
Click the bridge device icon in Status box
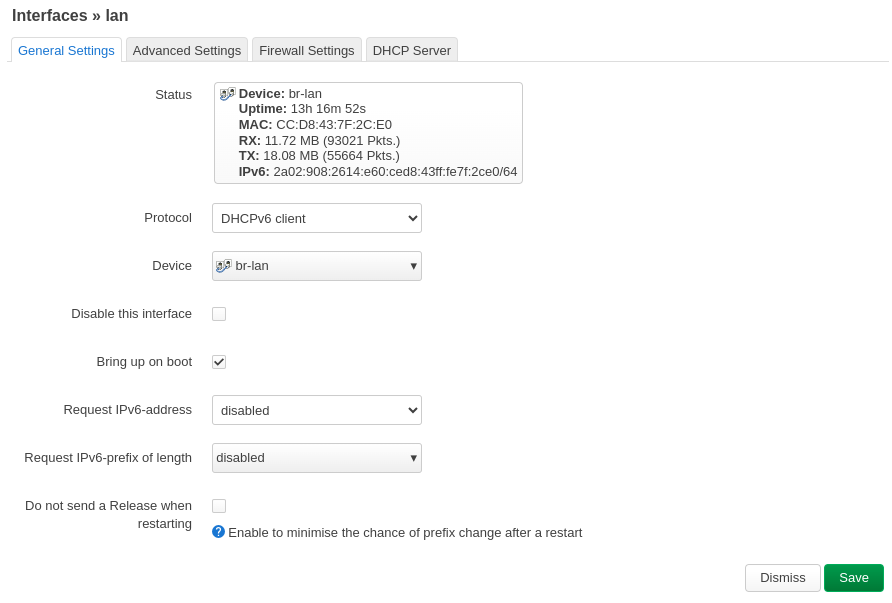tap(228, 94)
